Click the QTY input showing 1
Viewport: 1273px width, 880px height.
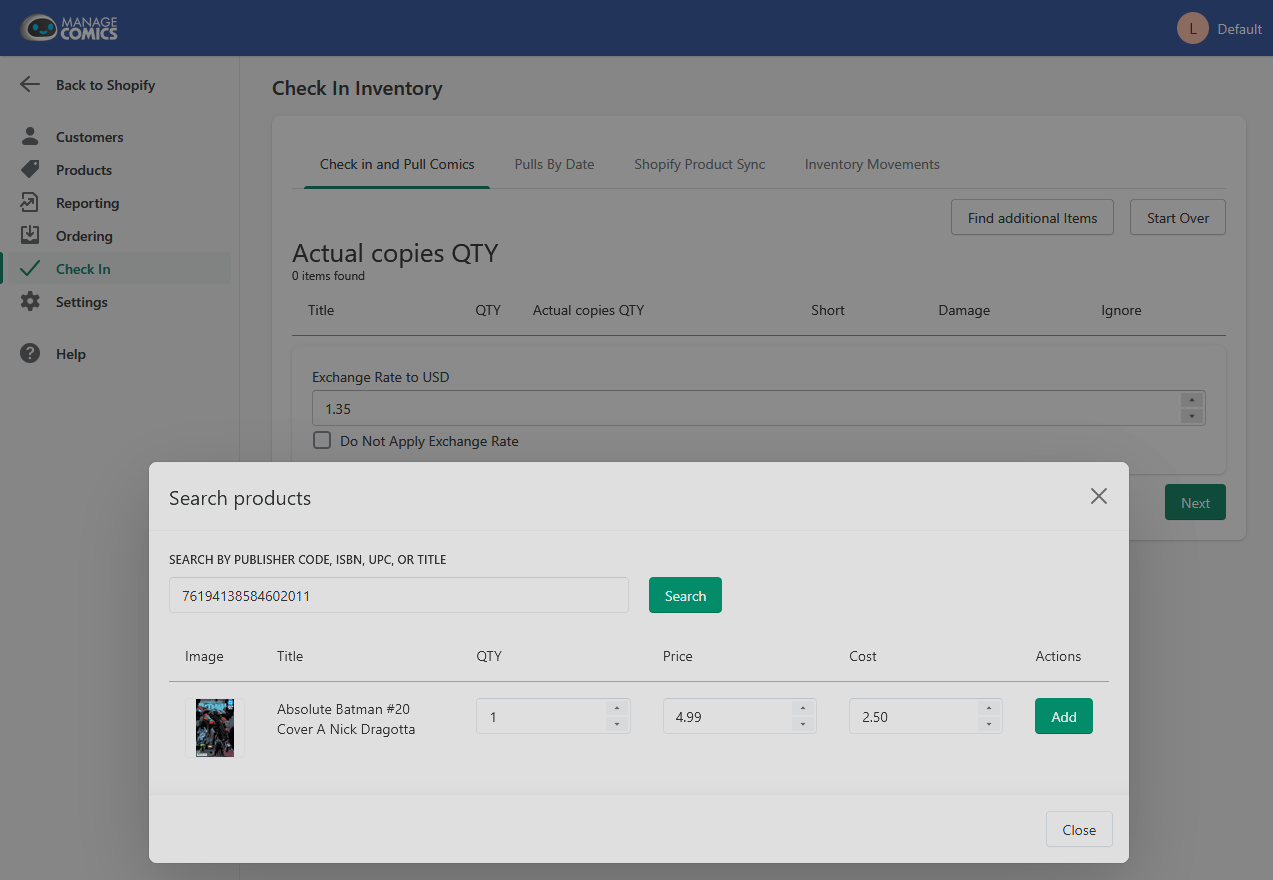click(553, 716)
